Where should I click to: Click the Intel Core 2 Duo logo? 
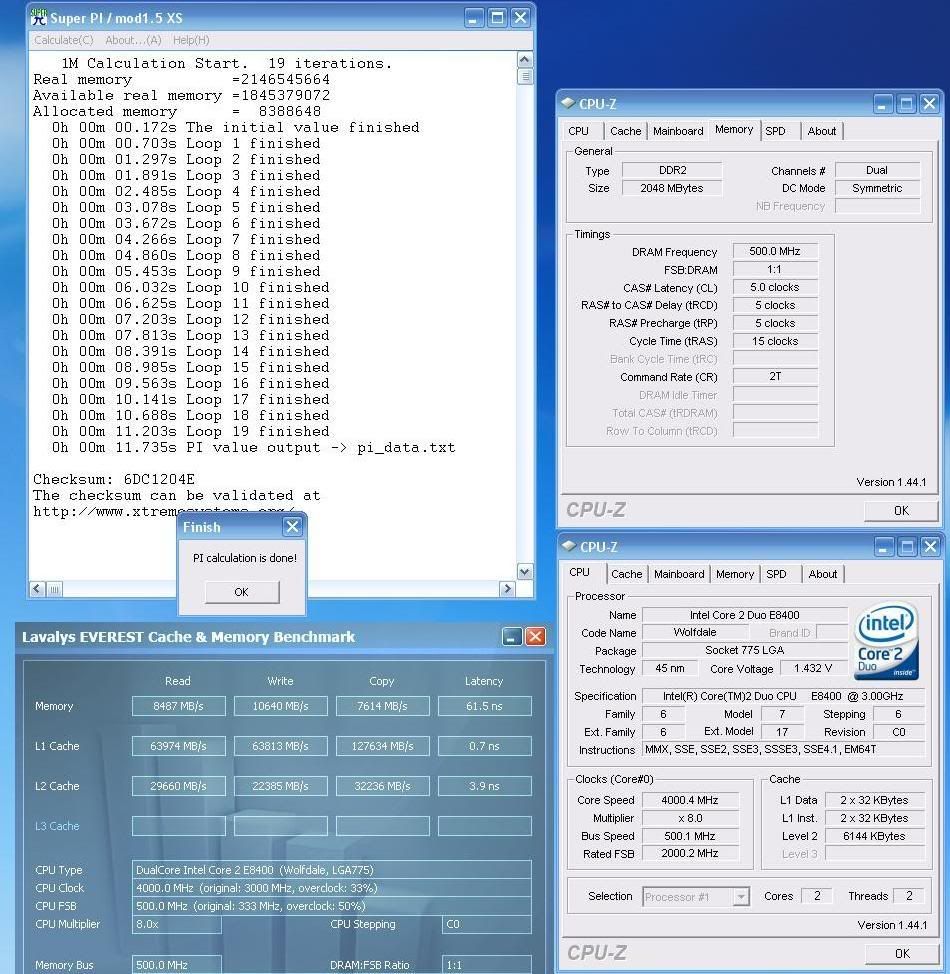(x=887, y=642)
